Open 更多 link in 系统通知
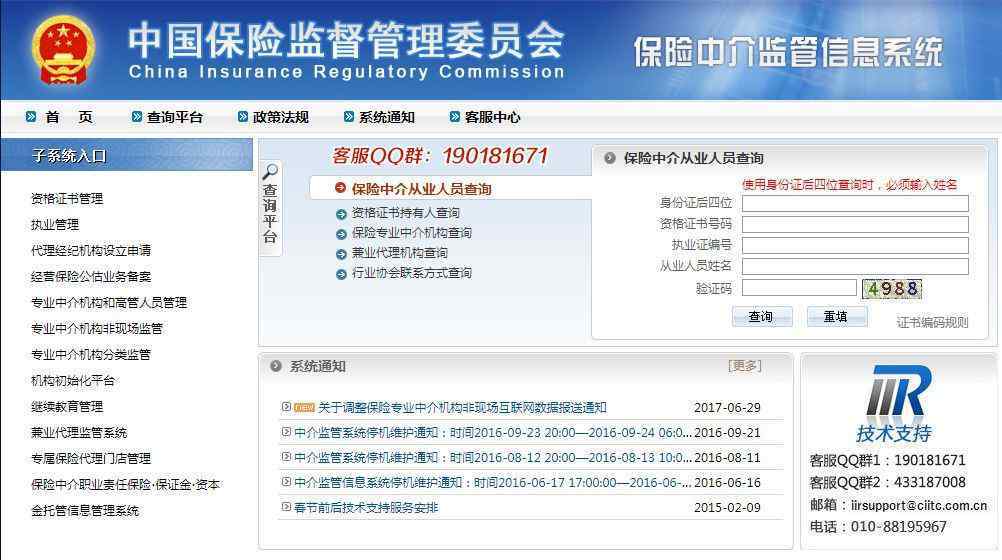The width and height of the screenshot is (1002, 560). click(744, 366)
